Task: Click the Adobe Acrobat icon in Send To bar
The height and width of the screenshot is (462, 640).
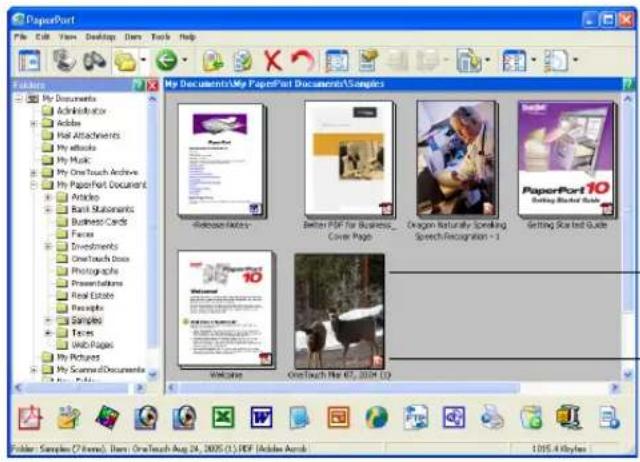Action: [x=30, y=418]
